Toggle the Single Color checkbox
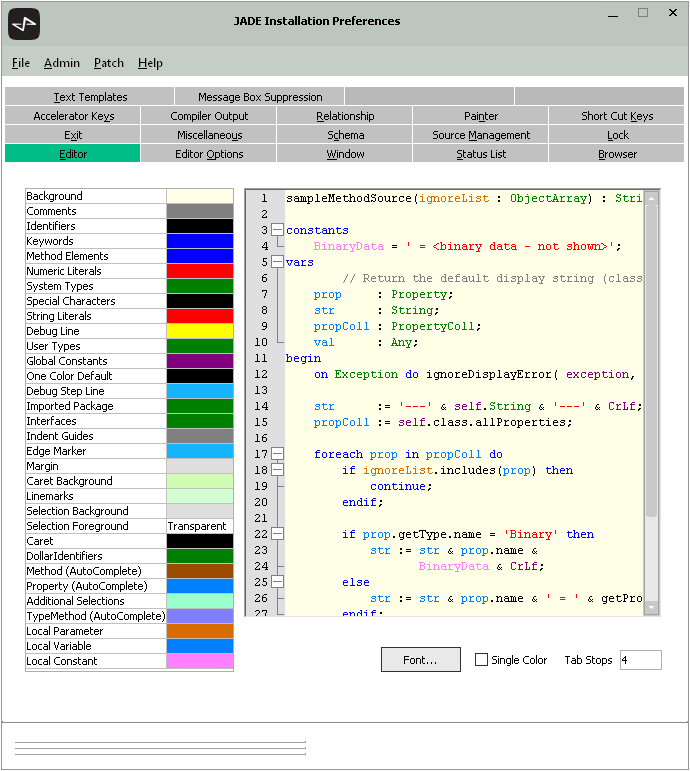This screenshot has height=771, width=690. (x=481, y=660)
